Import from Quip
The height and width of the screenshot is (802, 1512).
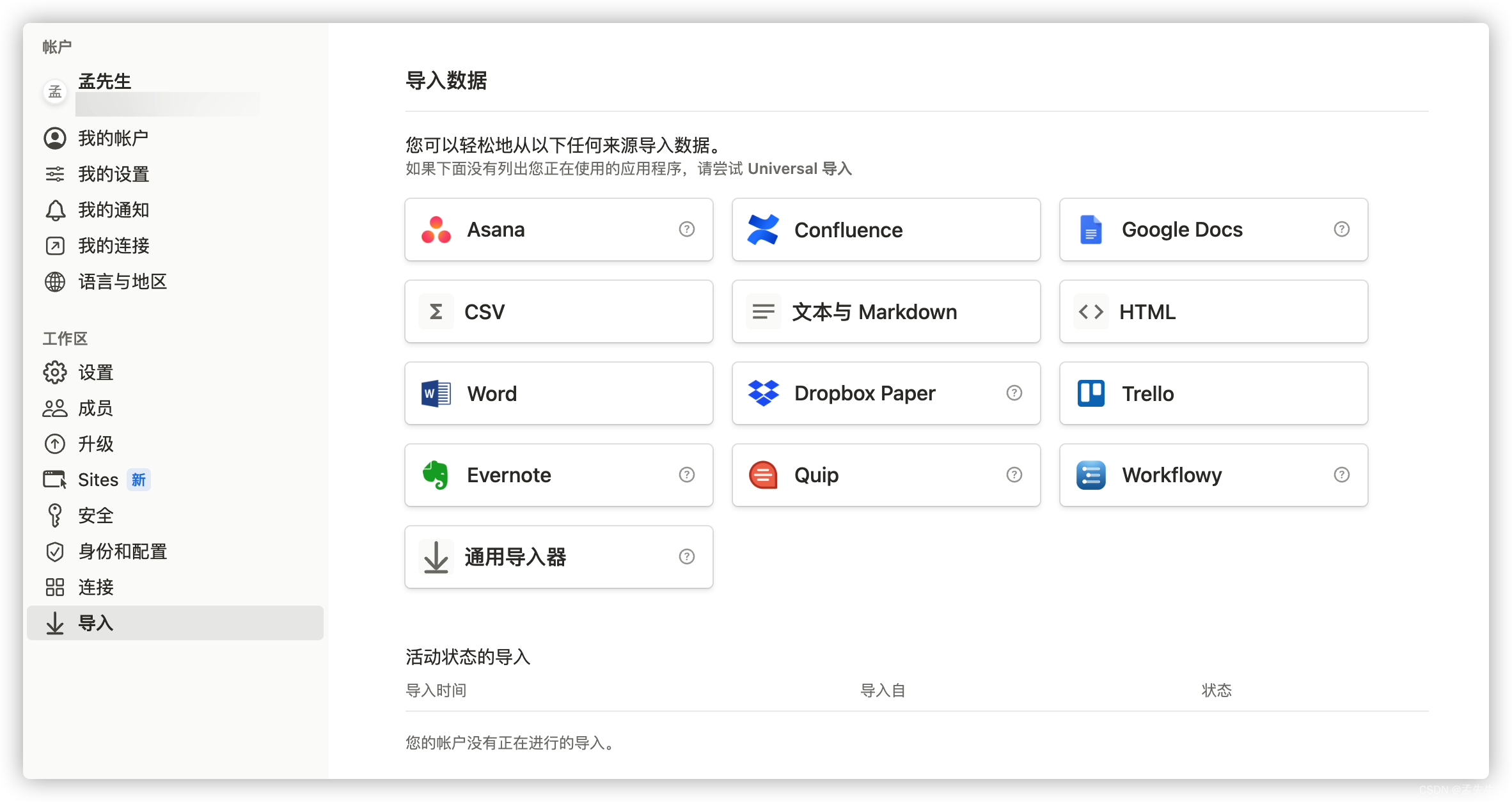click(886, 475)
